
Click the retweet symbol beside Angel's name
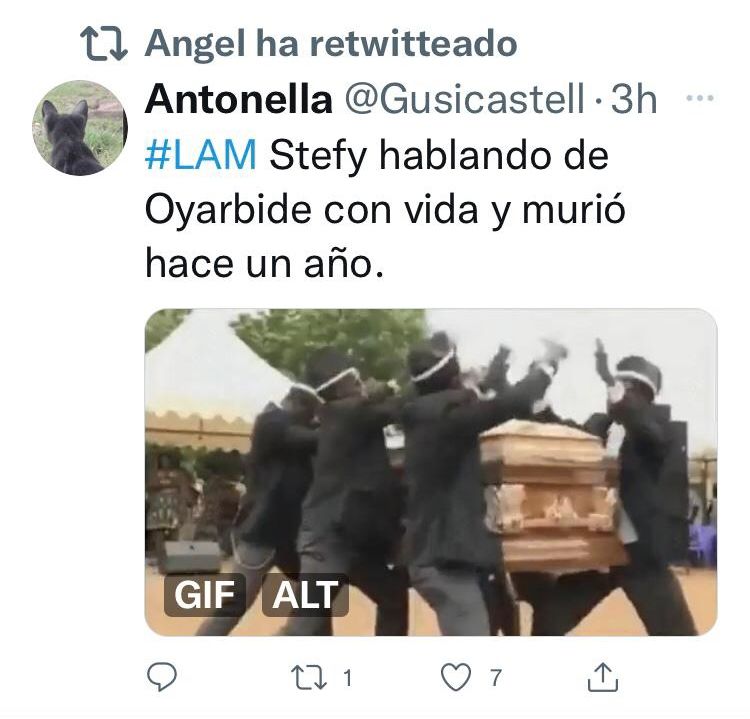coord(103,44)
